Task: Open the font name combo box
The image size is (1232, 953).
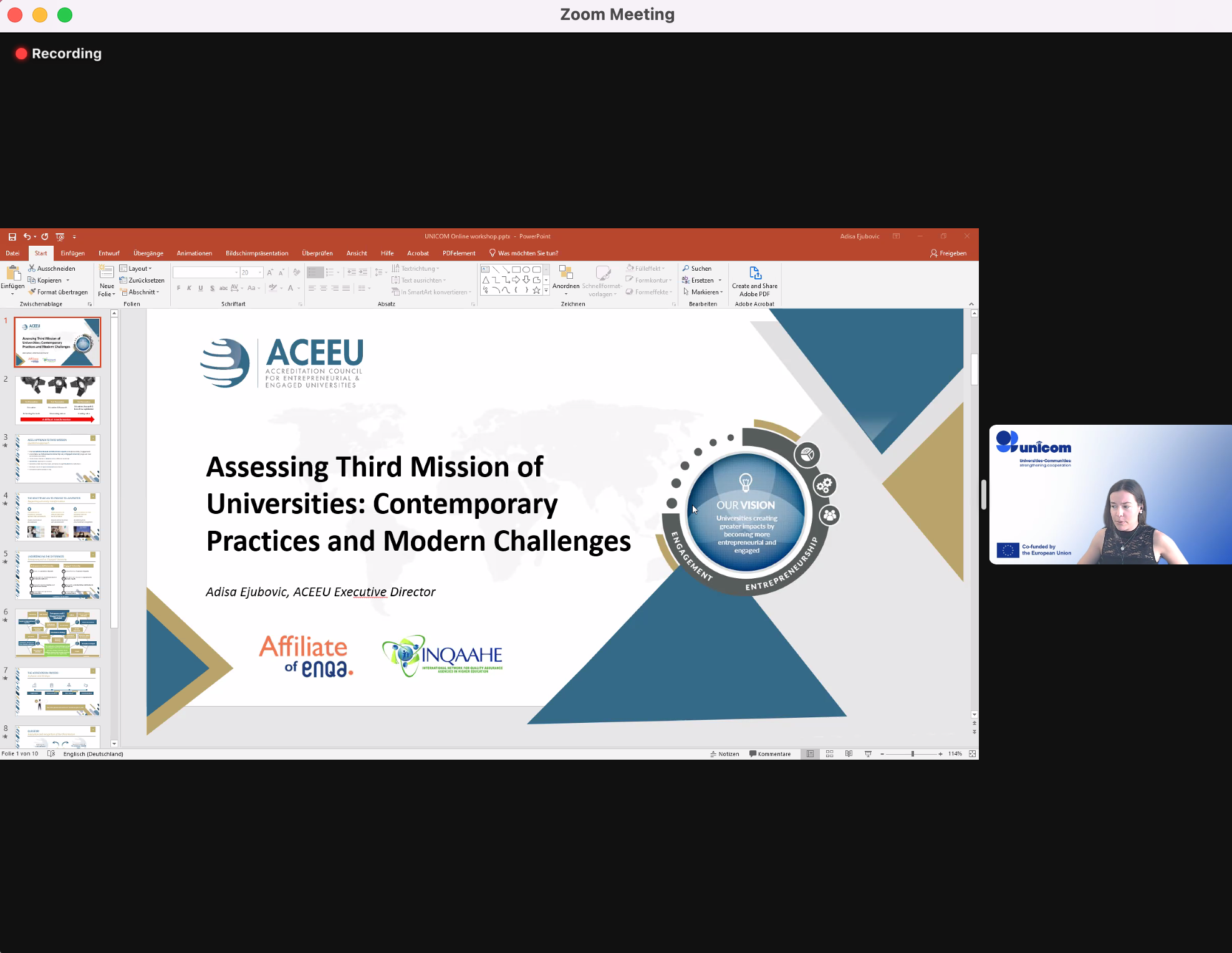Action: tap(206, 273)
